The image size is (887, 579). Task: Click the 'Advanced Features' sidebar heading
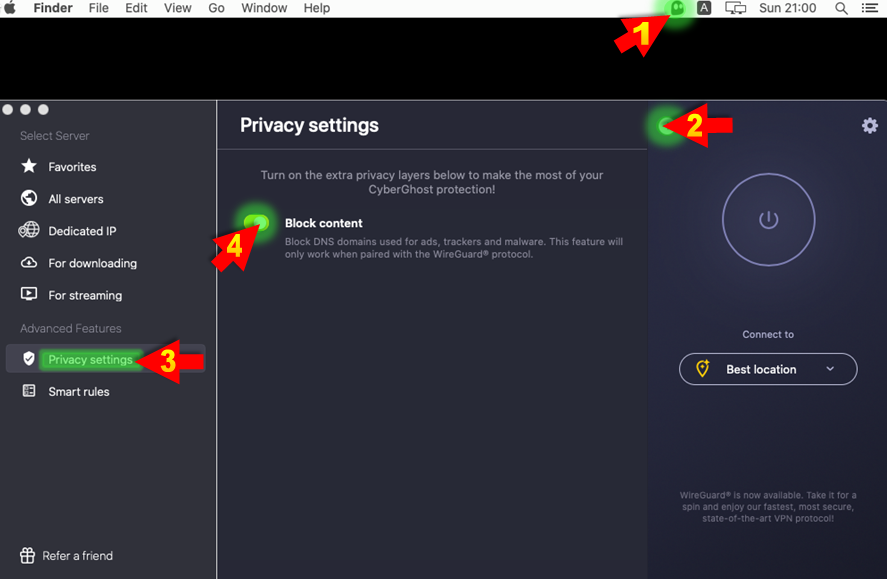point(71,329)
